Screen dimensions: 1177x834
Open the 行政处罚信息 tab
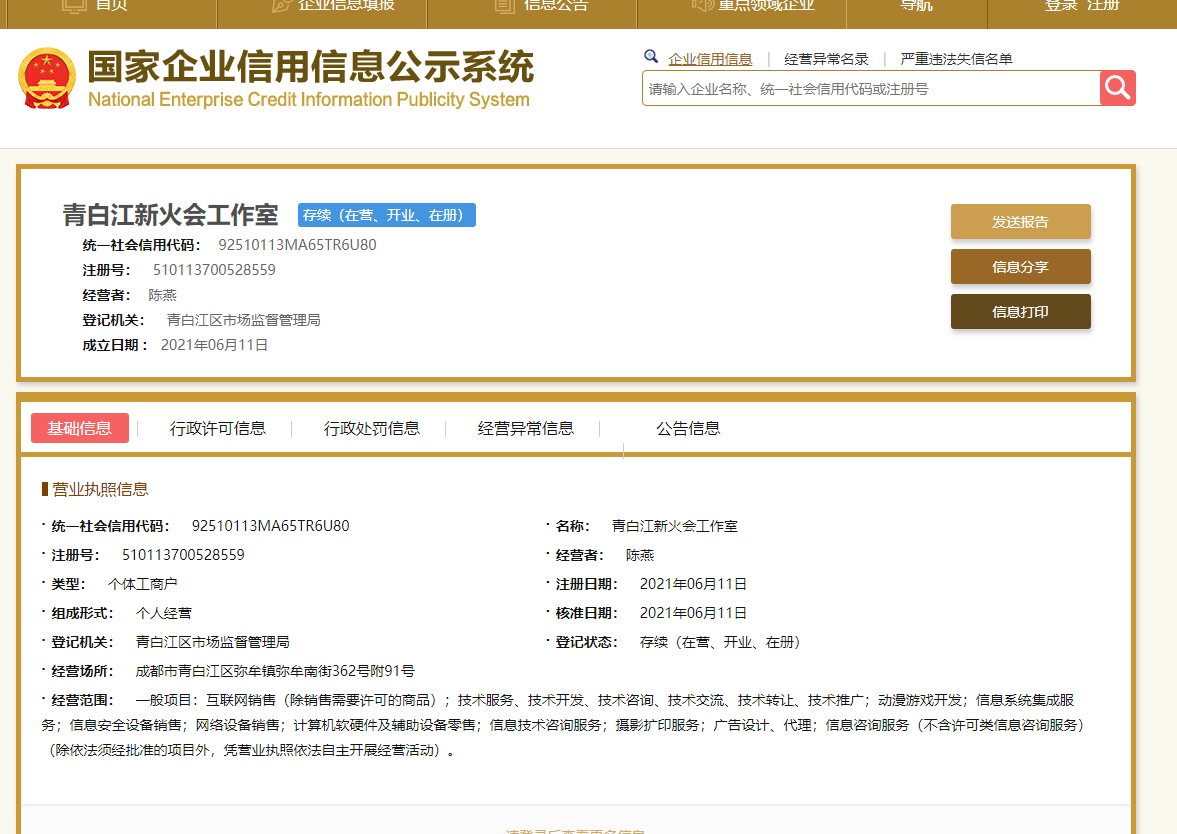point(372,429)
